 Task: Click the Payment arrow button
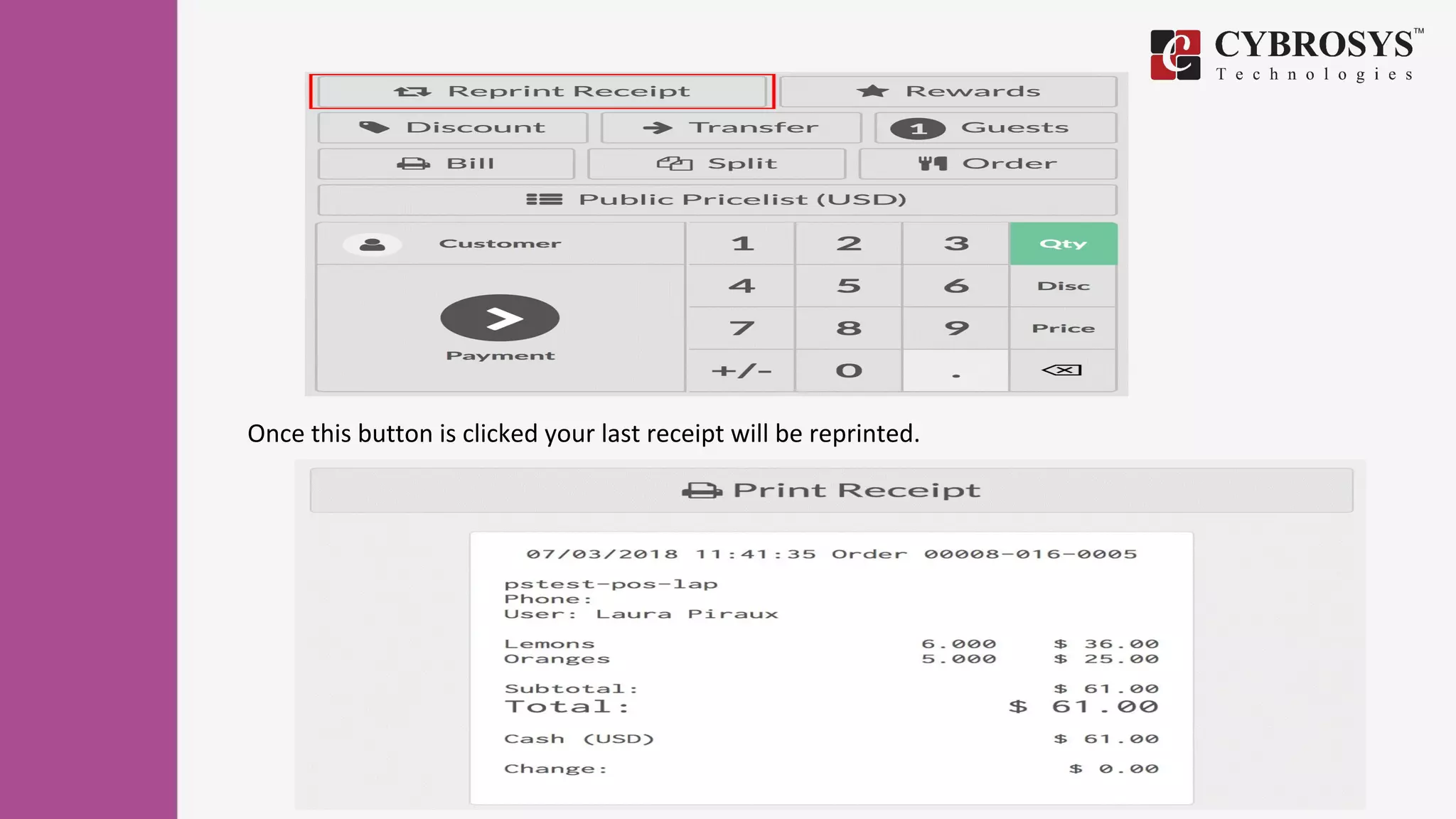pos(500,318)
